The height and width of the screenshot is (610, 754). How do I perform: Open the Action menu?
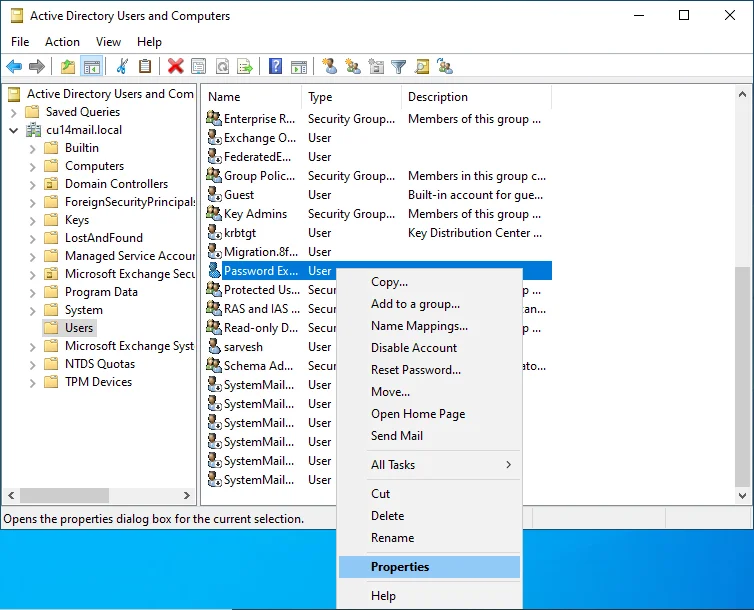coord(62,42)
